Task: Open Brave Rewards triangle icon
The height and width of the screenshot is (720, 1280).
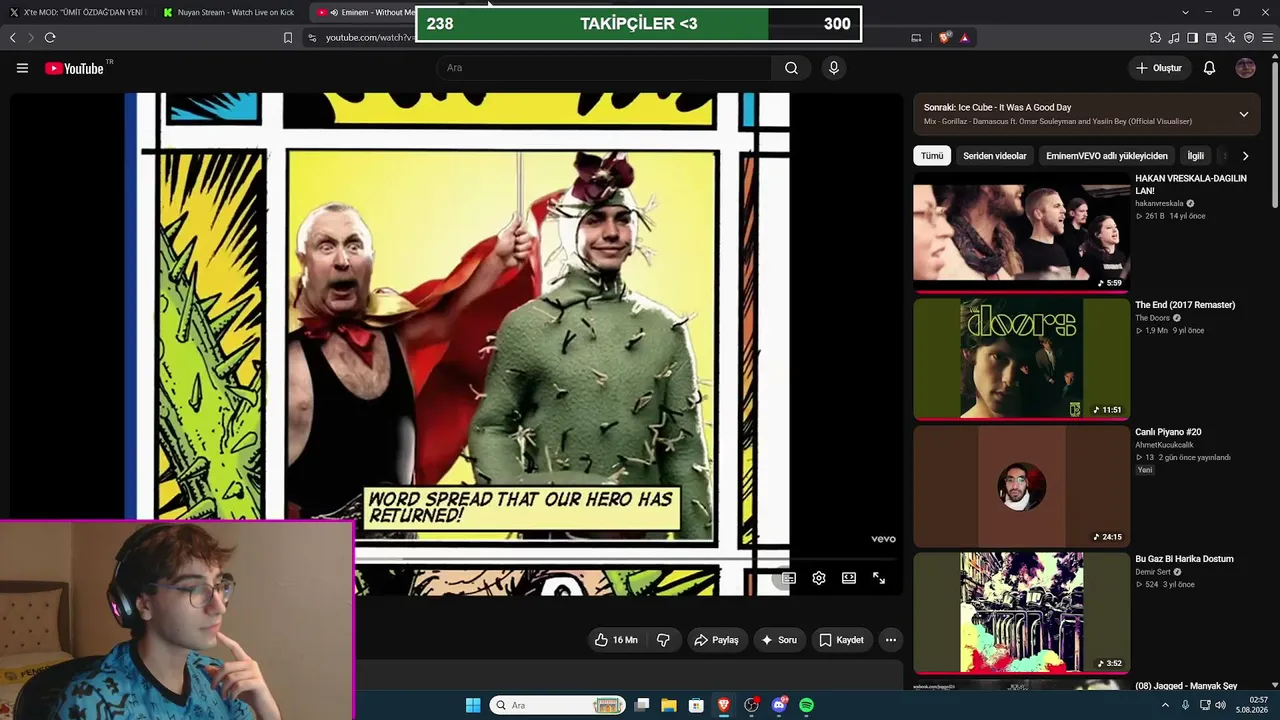Action: [964, 38]
